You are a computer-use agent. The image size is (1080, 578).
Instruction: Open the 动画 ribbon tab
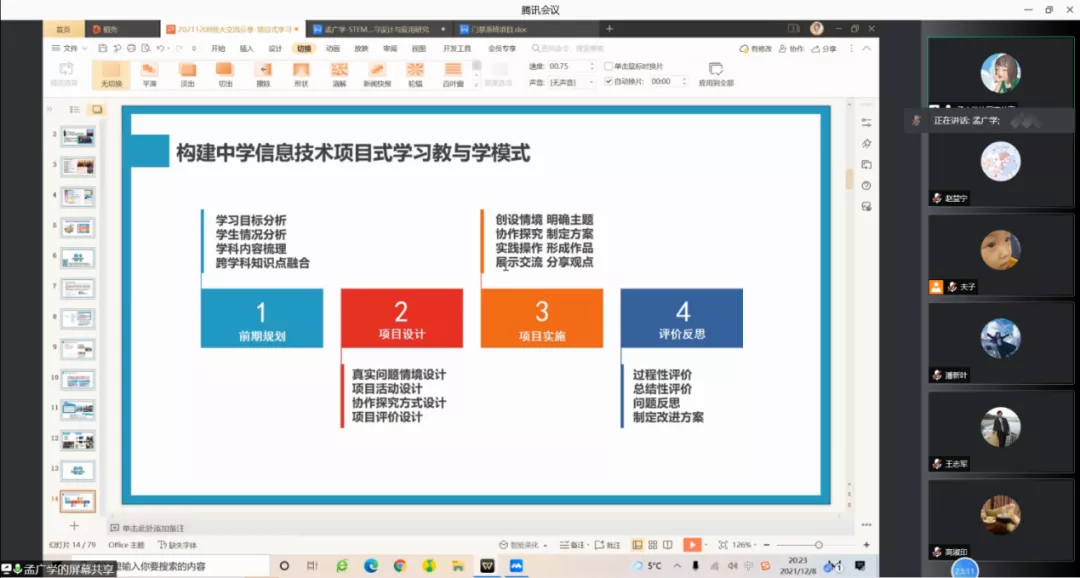point(333,48)
